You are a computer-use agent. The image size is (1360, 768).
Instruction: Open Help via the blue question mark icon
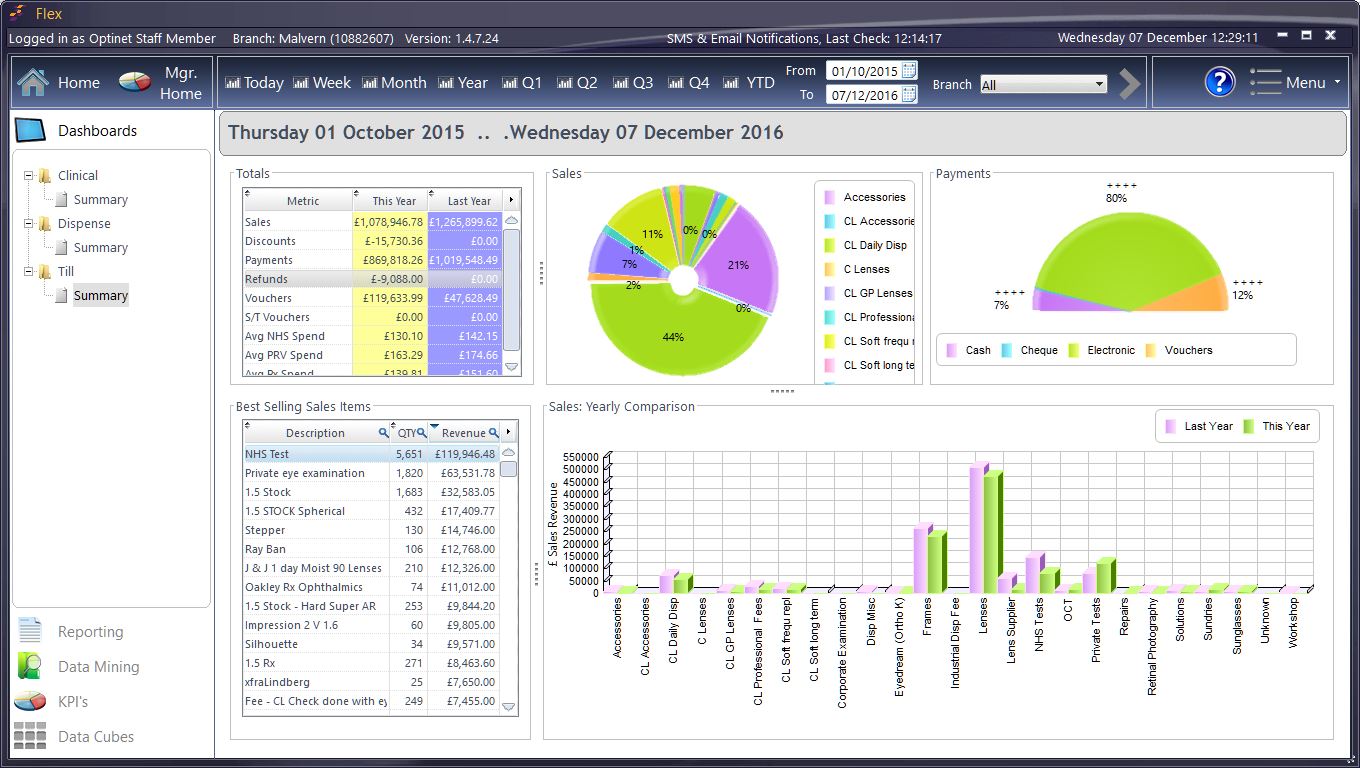[1219, 82]
